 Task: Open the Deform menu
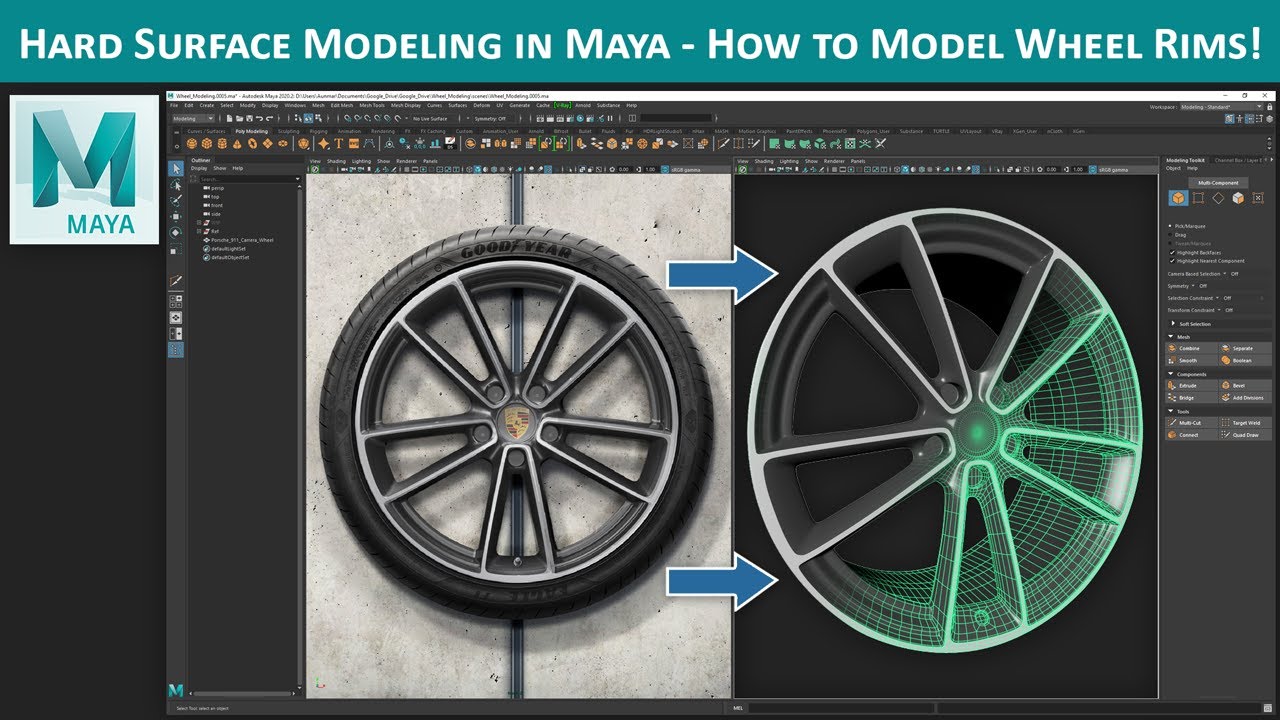tap(481, 105)
